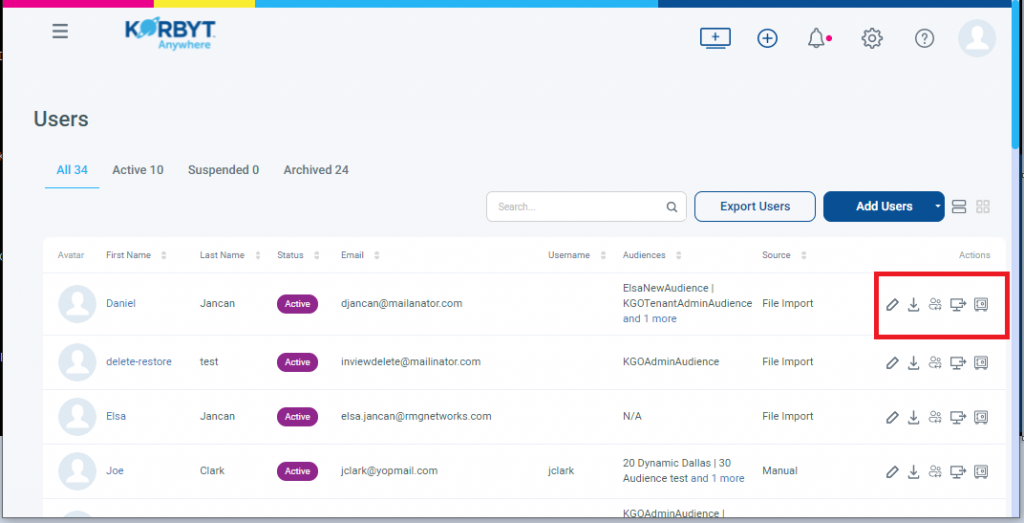Click the download icon in Joe's row
Screen dimensions: 1024x523
[913, 471]
